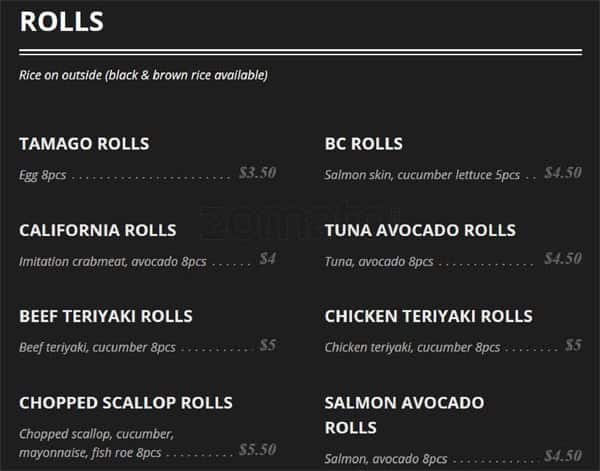Click the imitation crabmeat, avocado description
The image size is (600, 471).
[x=112, y=261]
